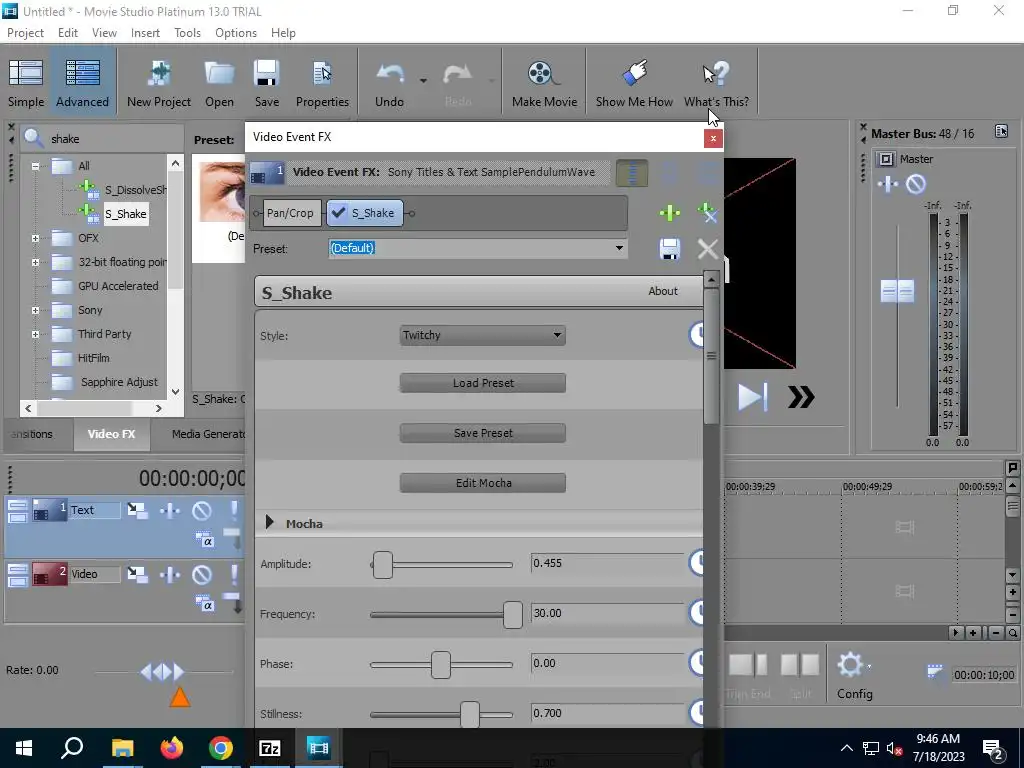Open the Help menu
1024x768 pixels.
283,33
